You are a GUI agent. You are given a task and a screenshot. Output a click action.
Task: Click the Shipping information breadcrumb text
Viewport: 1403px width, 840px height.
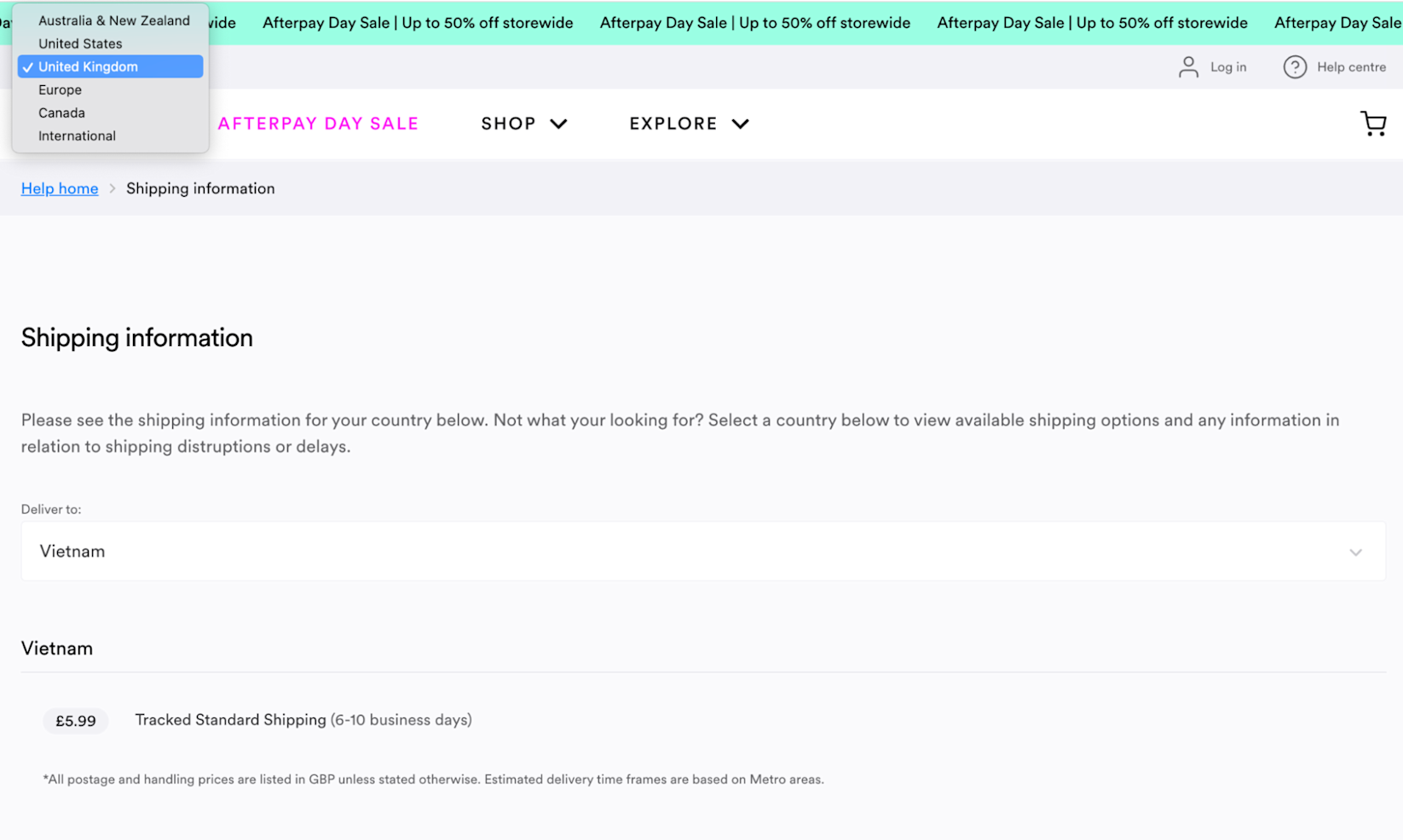pyautogui.click(x=200, y=188)
